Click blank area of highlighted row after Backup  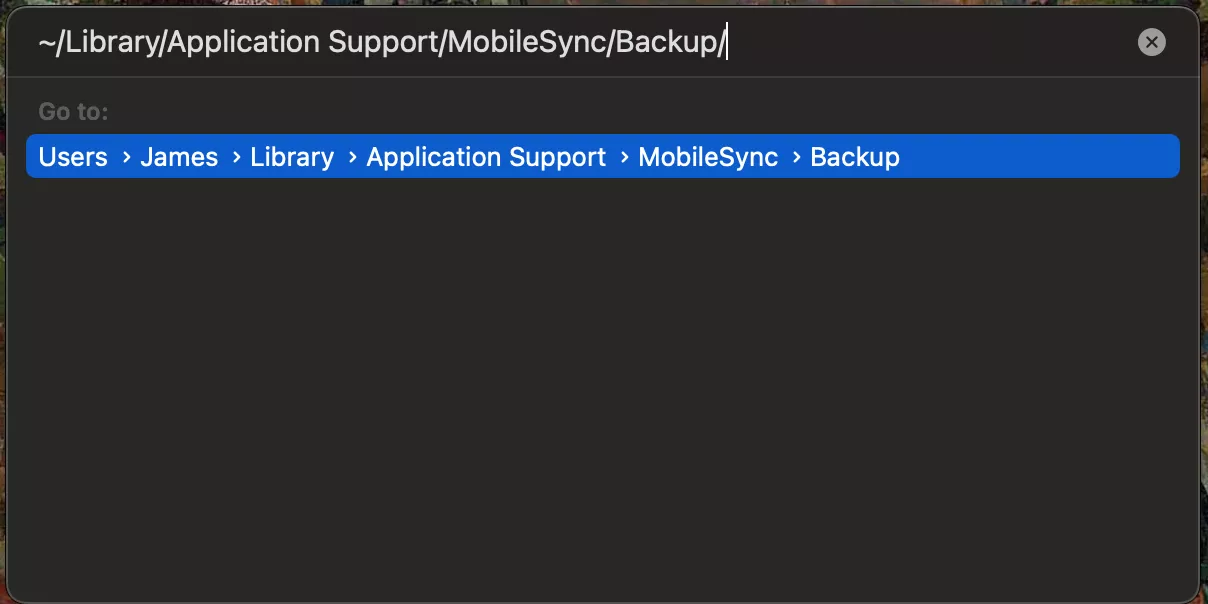(x=1040, y=157)
